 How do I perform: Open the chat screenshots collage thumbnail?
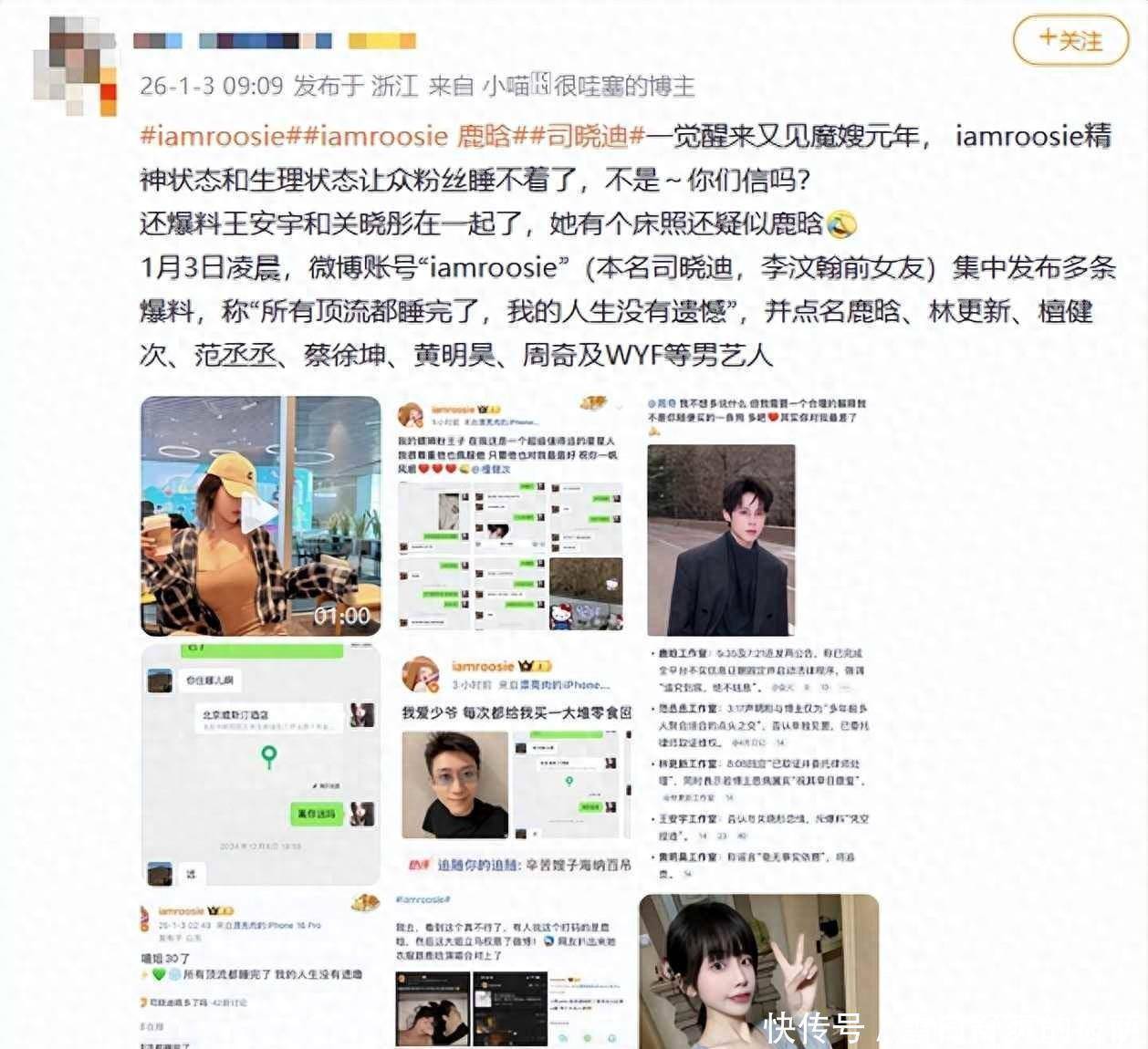click(511, 514)
